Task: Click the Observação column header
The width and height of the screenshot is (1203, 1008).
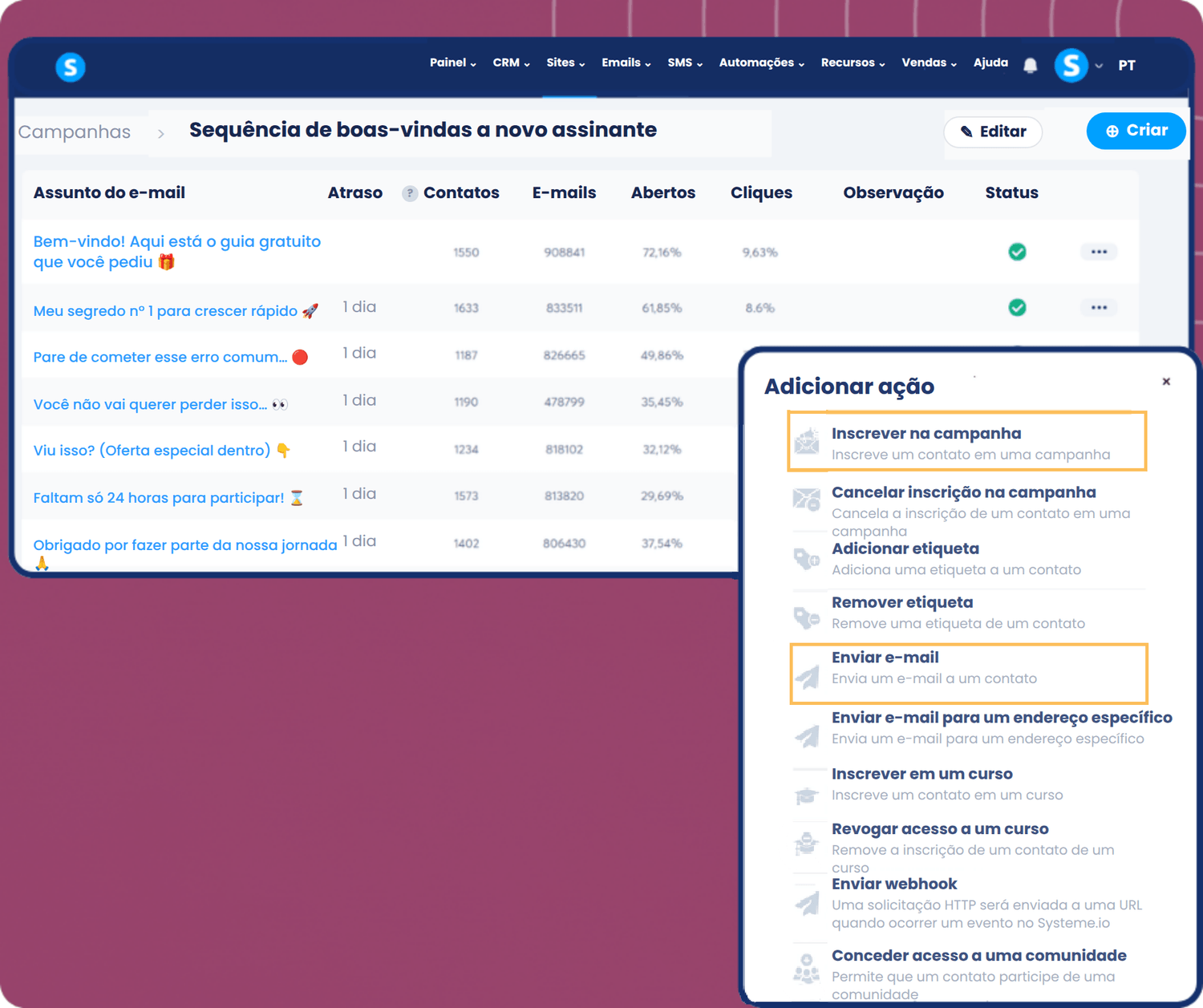Action: [x=893, y=192]
